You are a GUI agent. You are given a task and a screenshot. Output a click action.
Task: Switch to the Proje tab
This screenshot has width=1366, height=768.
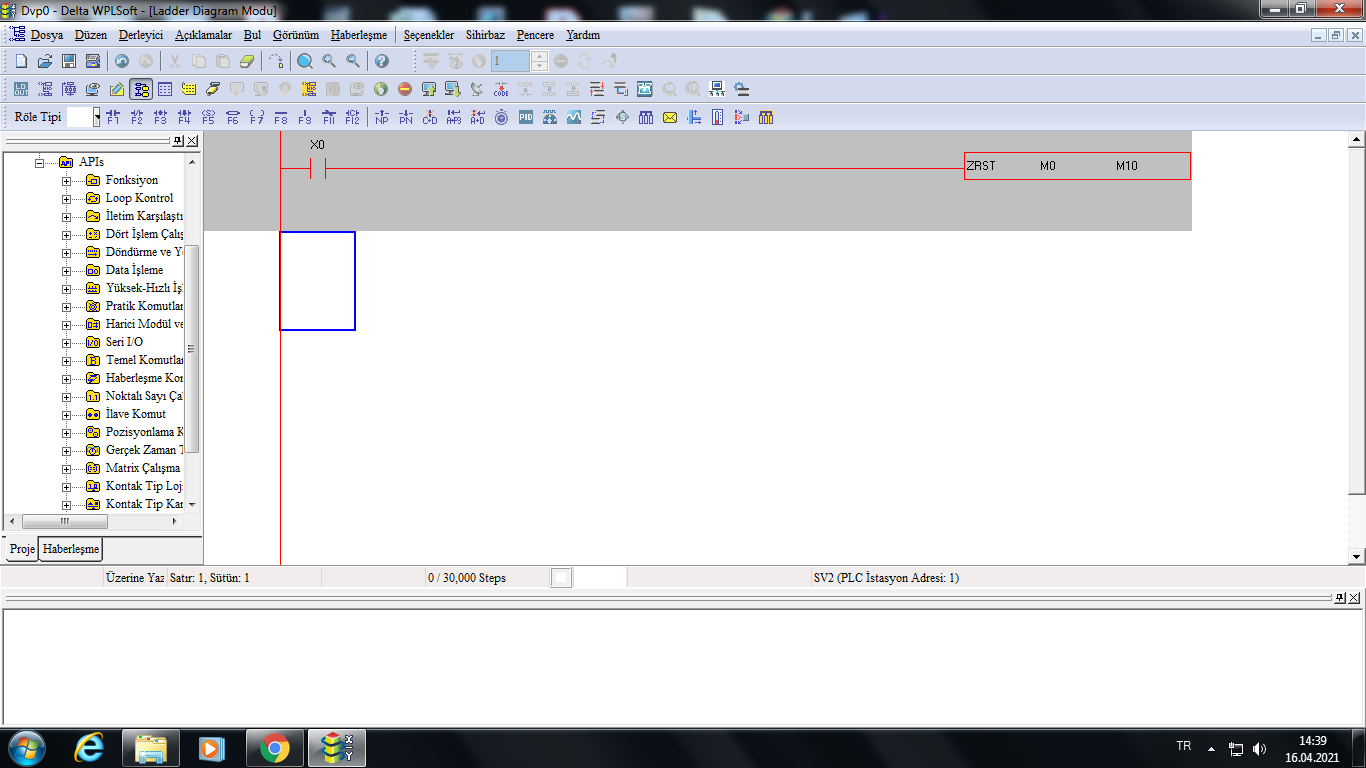click(x=21, y=549)
